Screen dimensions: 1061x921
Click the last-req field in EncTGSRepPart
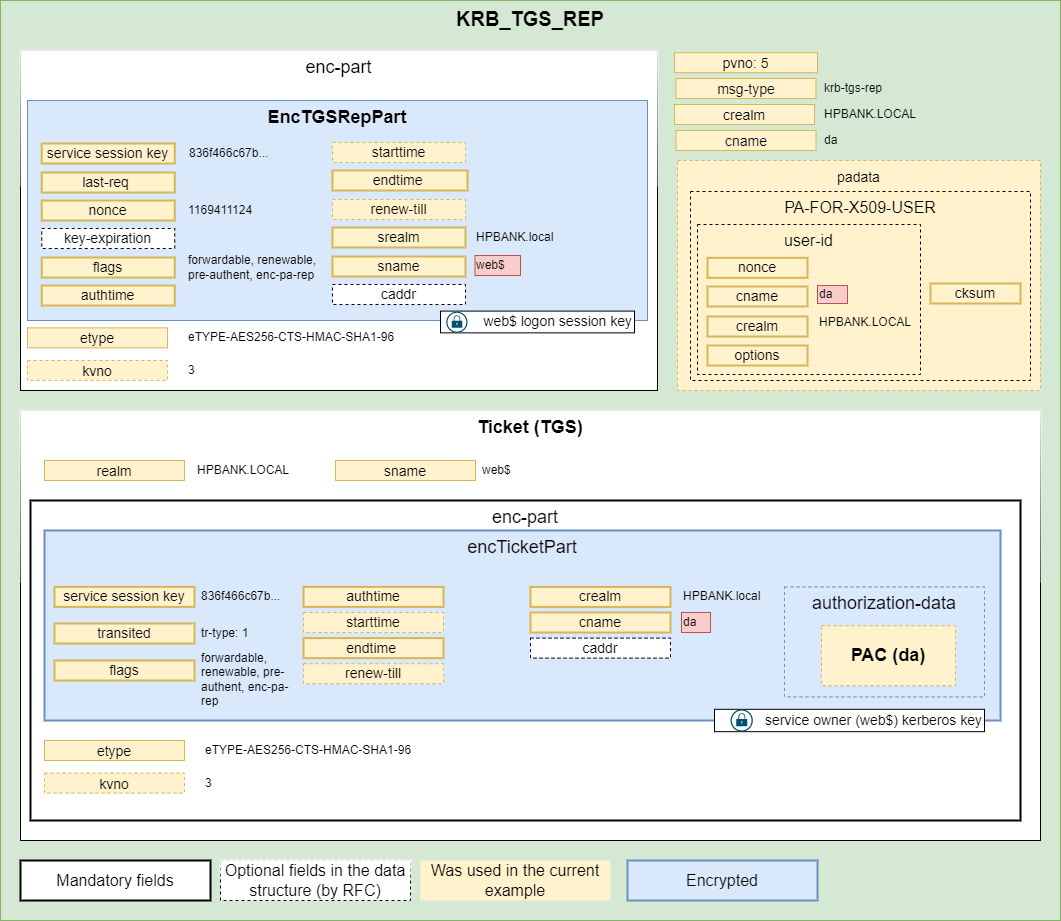108,182
